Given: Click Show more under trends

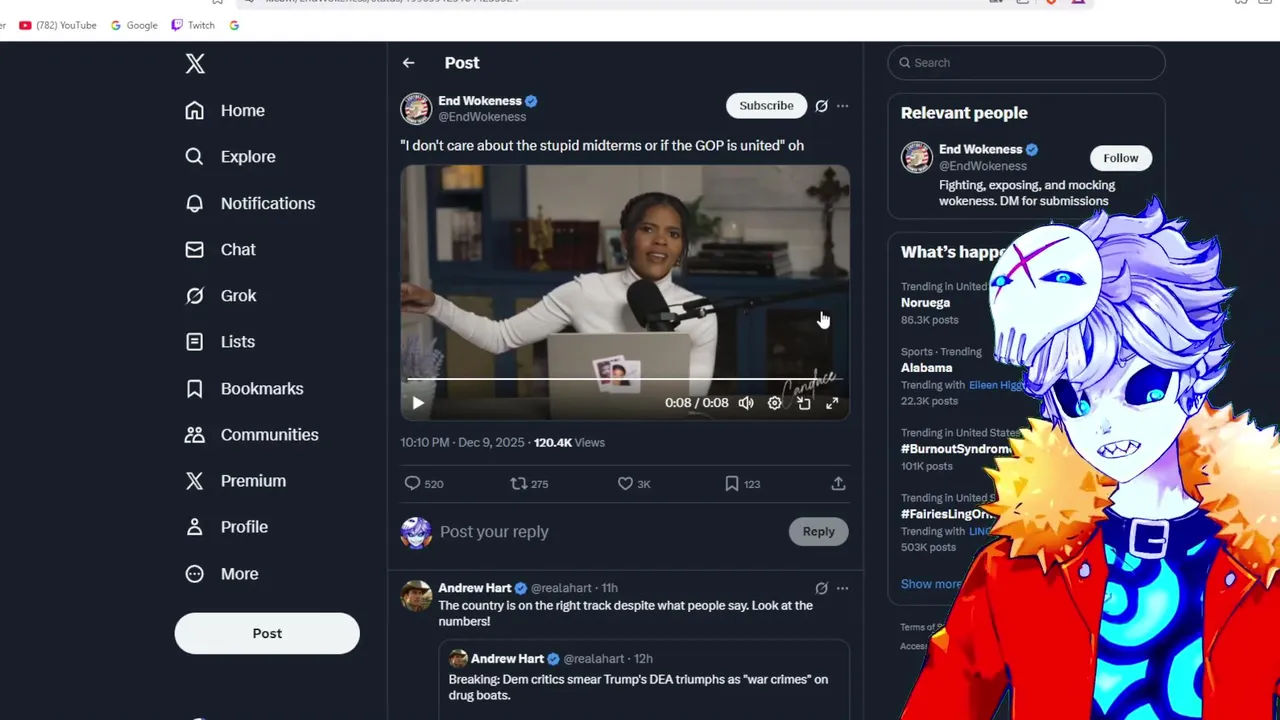Looking at the screenshot, I should (930, 584).
